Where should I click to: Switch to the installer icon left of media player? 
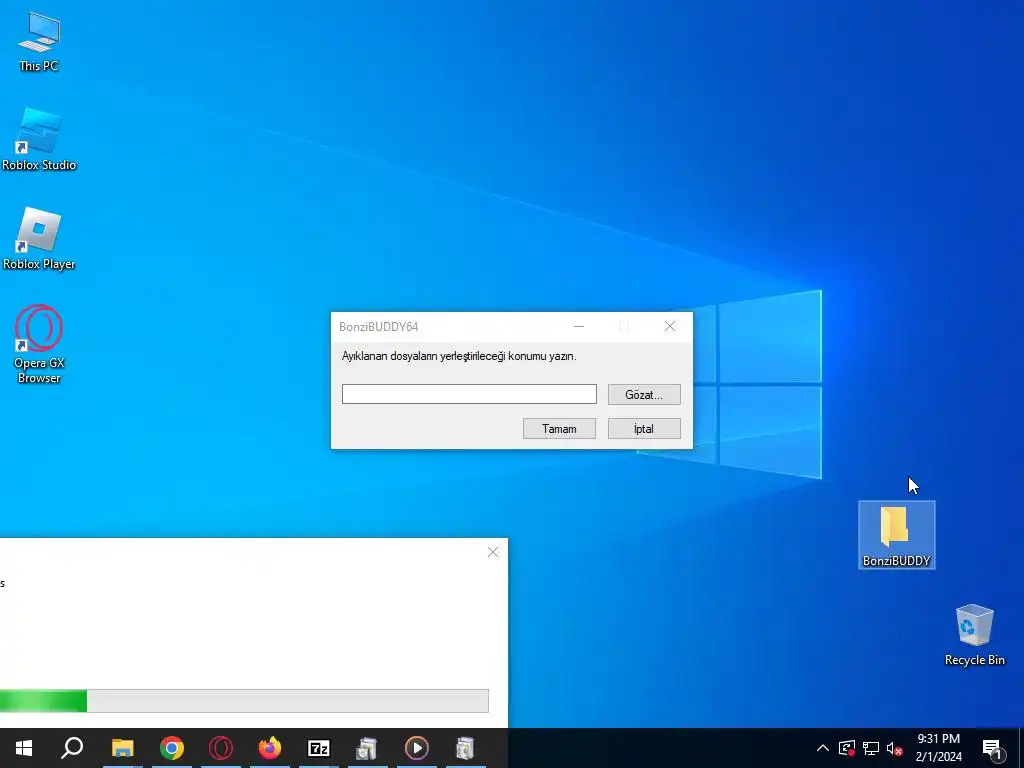click(x=368, y=748)
